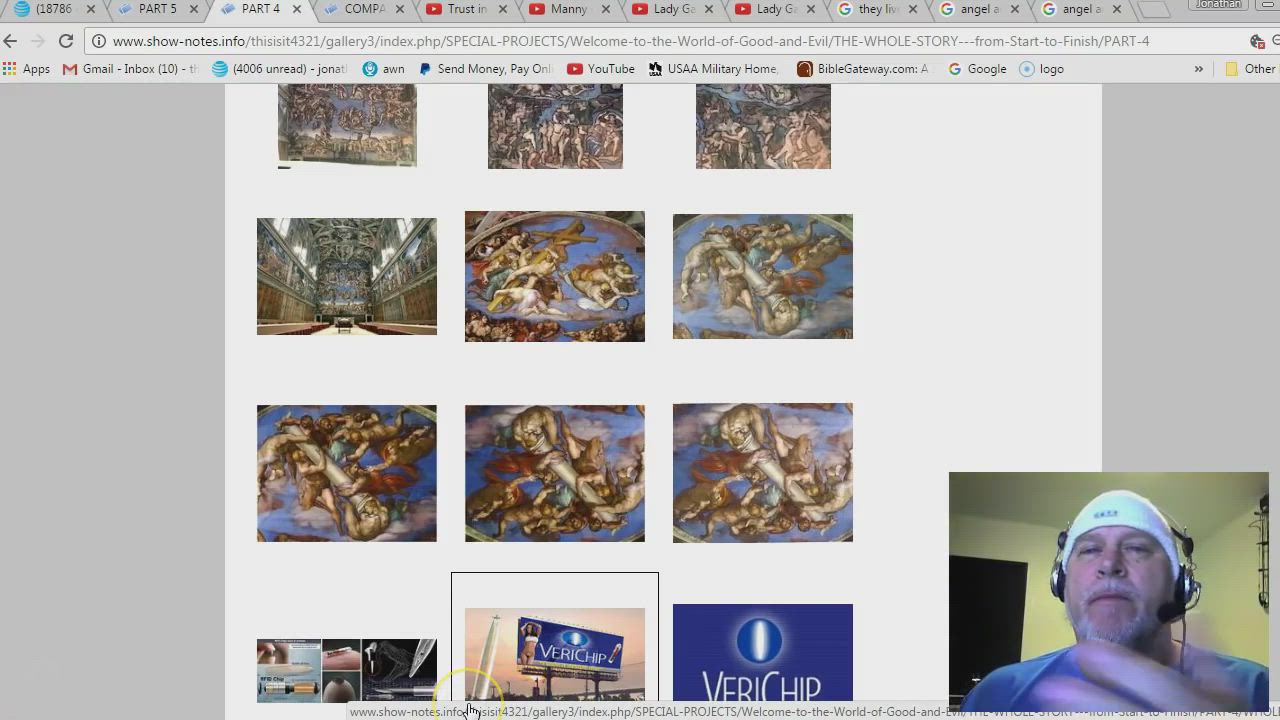Screen dimensions: 1280x720
Task: Open the VeriChip billboard thumbnail
Action: pos(555,654)
